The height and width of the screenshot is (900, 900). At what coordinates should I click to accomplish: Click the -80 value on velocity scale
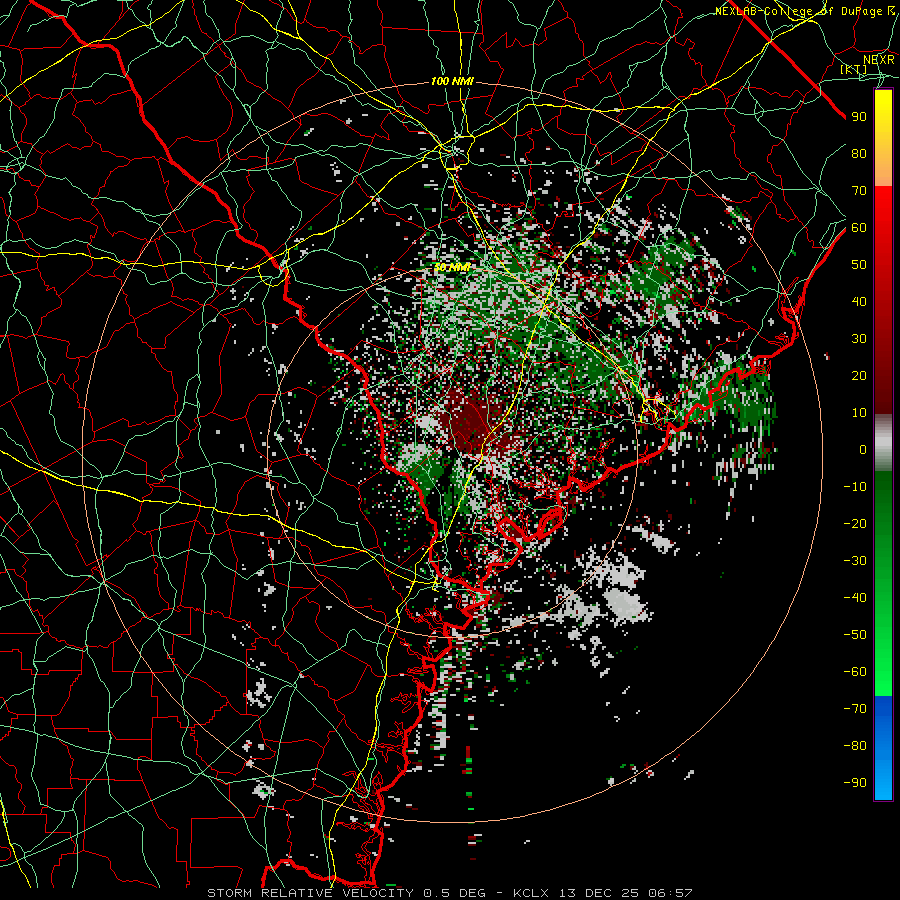pos(855,746)
